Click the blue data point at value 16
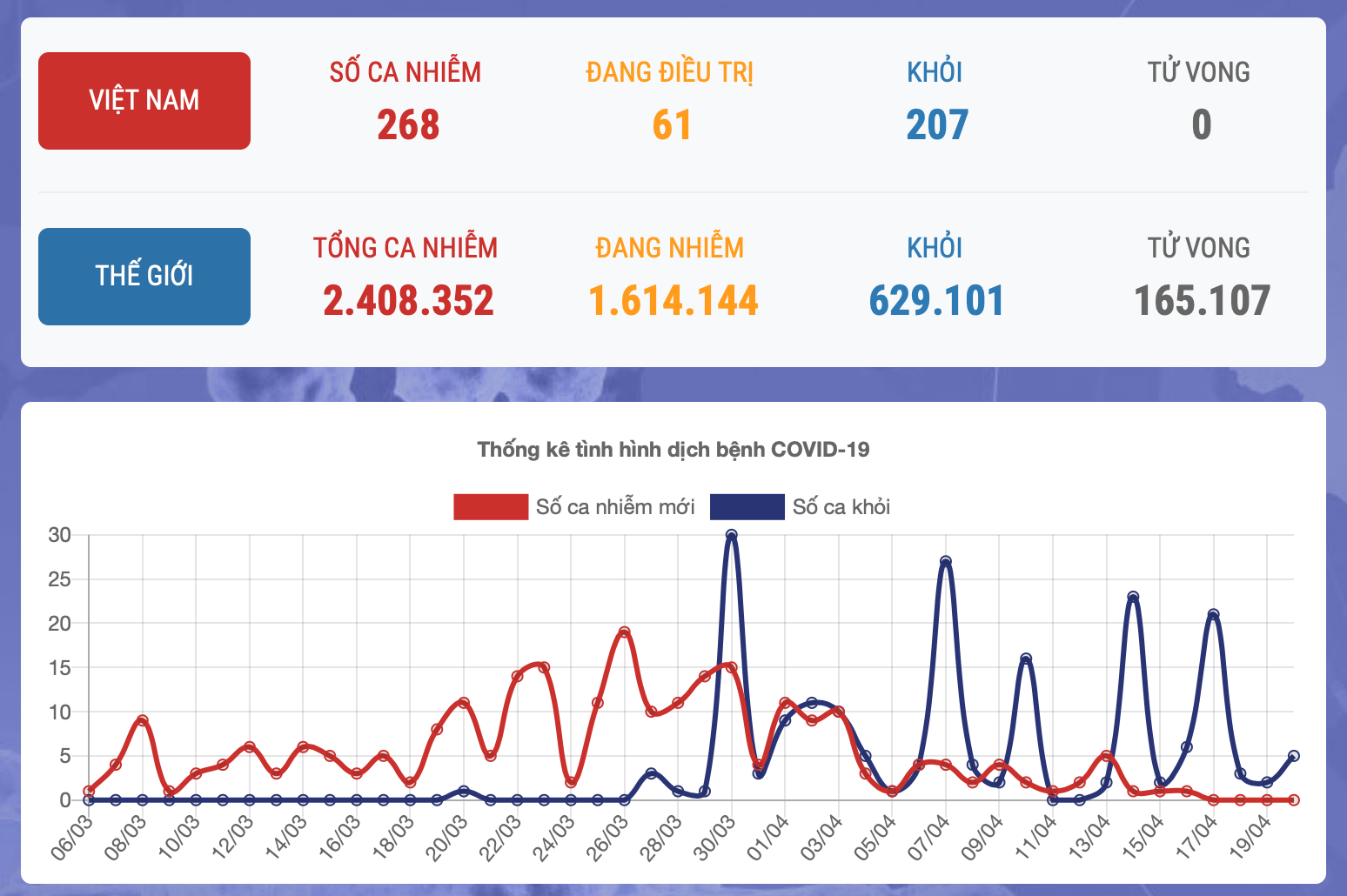Image resolution: width=1347 pixels, height=896 pixels. 1026,659
